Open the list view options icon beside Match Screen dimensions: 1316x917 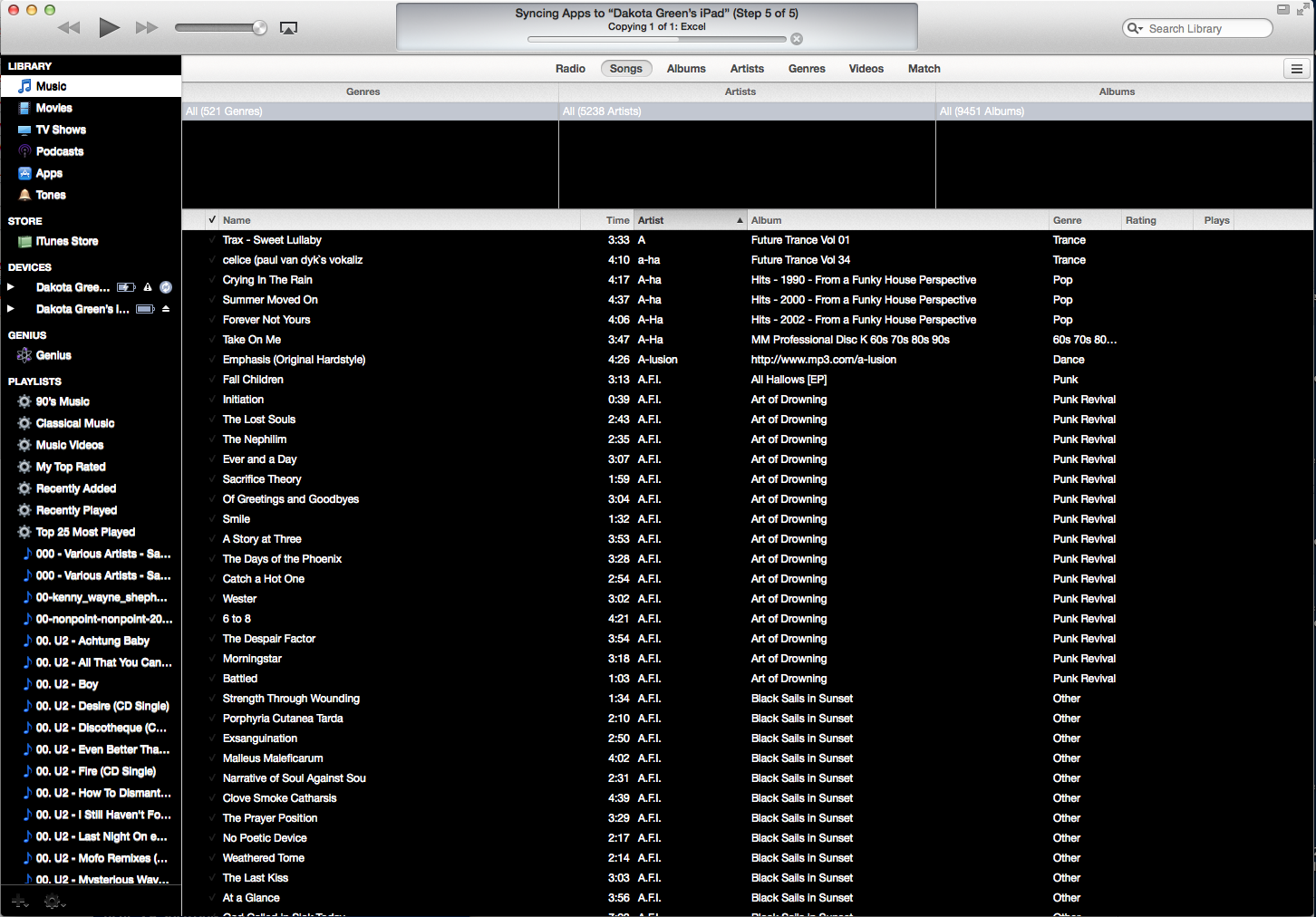[x=1297, y=69]
